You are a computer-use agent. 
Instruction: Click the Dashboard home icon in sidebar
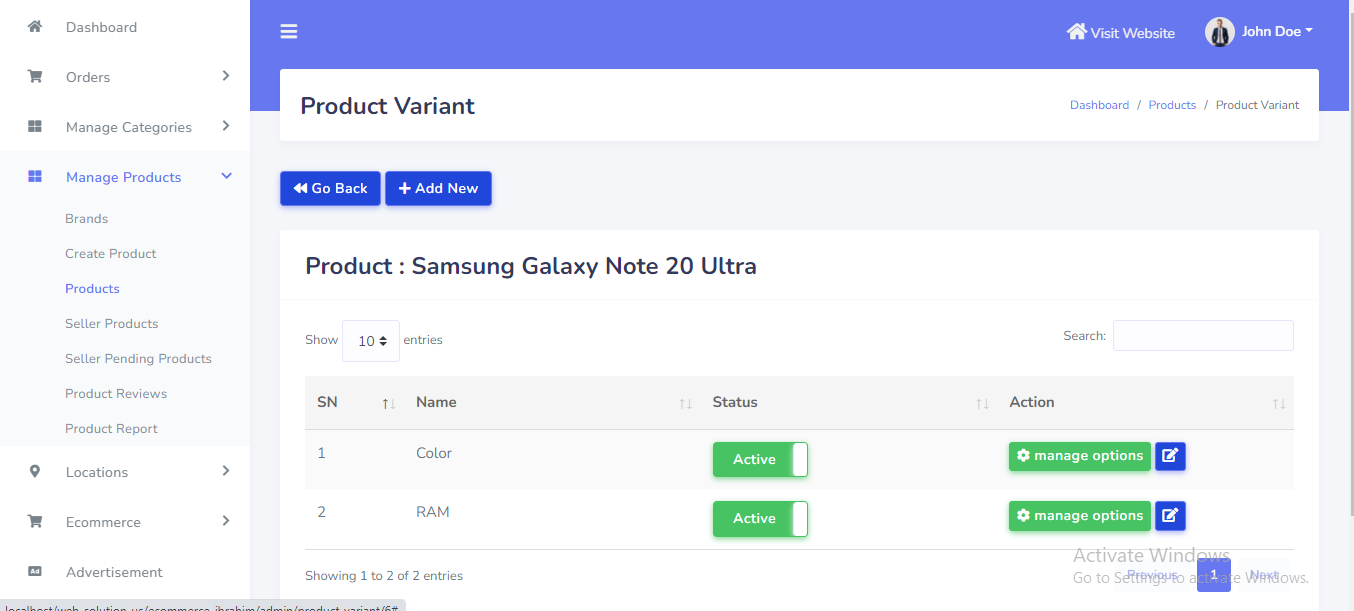(35, 27)
